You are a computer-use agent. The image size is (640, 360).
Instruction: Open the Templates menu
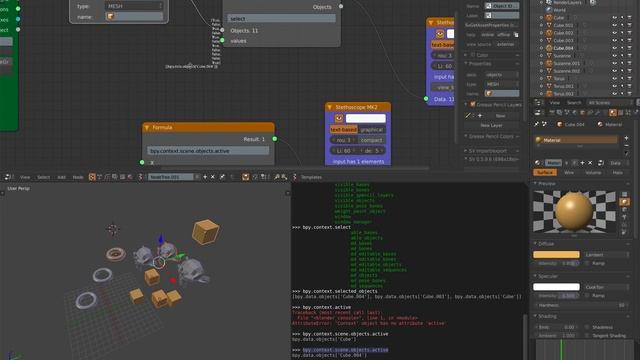[x=311, y=177]
